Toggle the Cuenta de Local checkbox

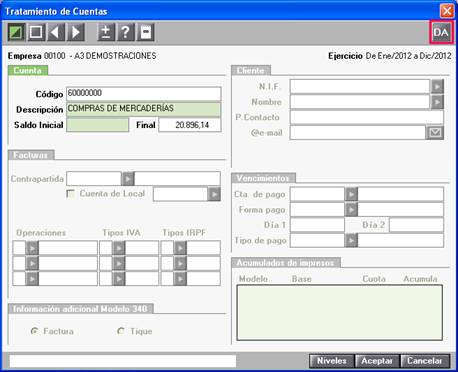pos(71,194)
